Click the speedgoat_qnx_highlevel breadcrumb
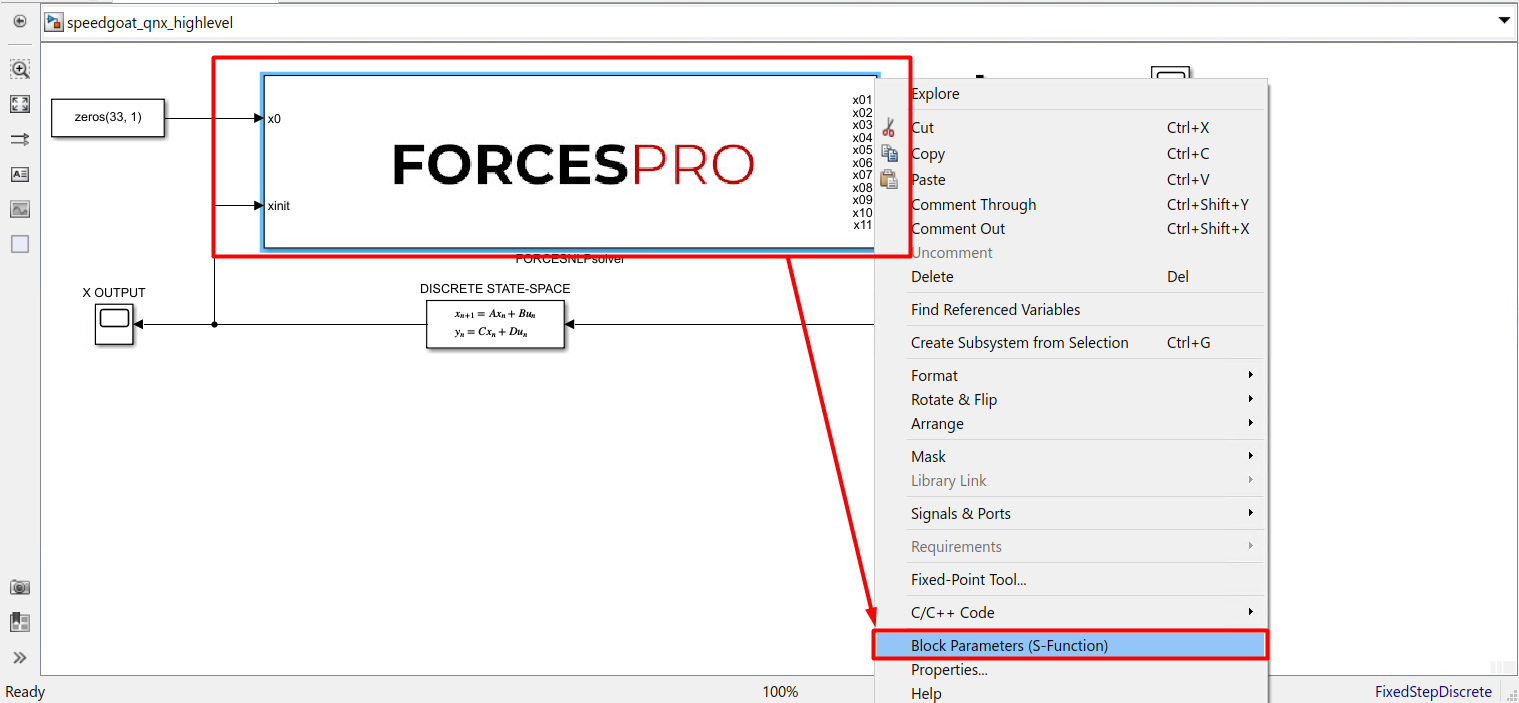Image resolution: width=1519 pixels, height=703 pixels. tap(149, 22)
